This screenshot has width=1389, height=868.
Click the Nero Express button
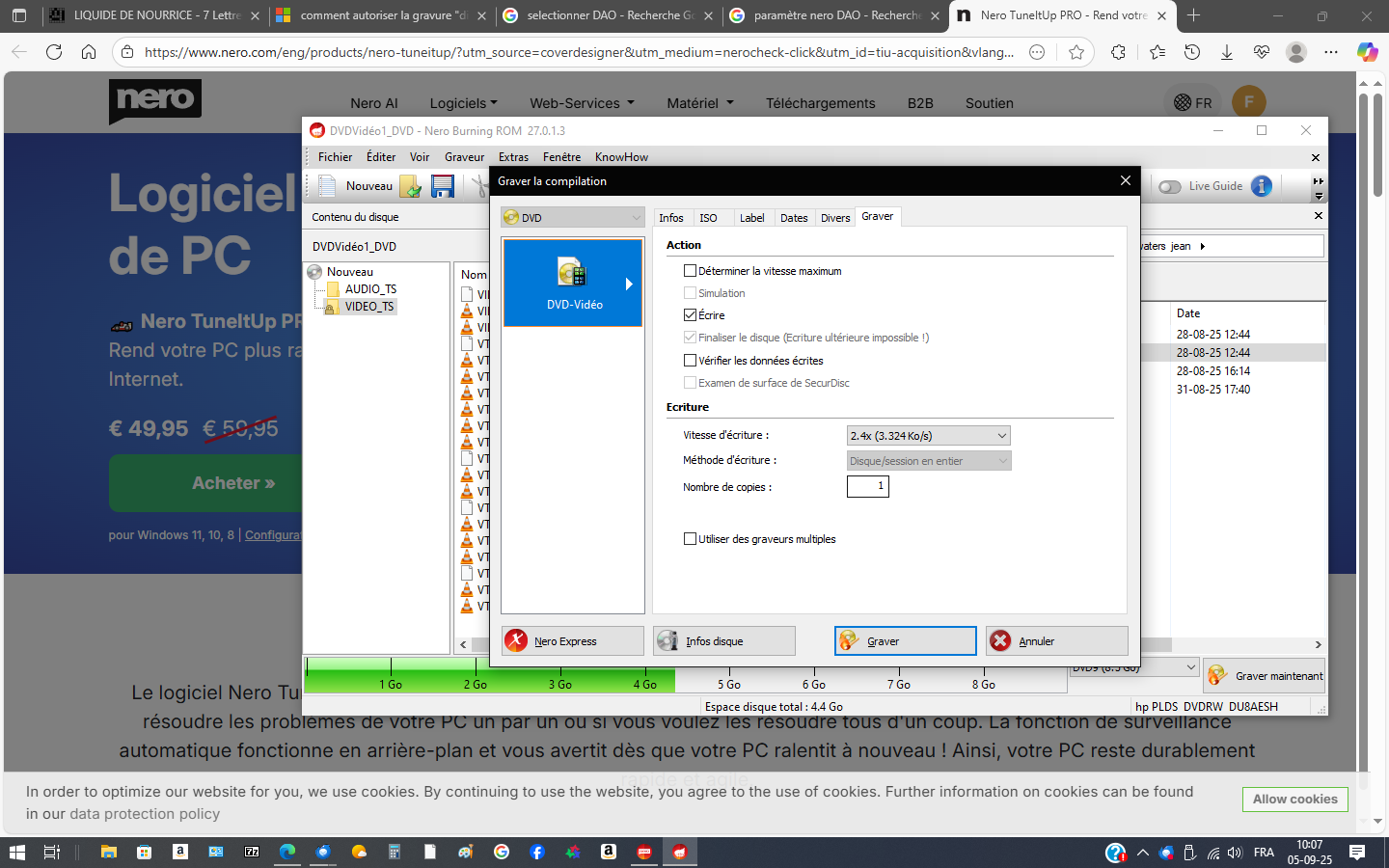573,641
